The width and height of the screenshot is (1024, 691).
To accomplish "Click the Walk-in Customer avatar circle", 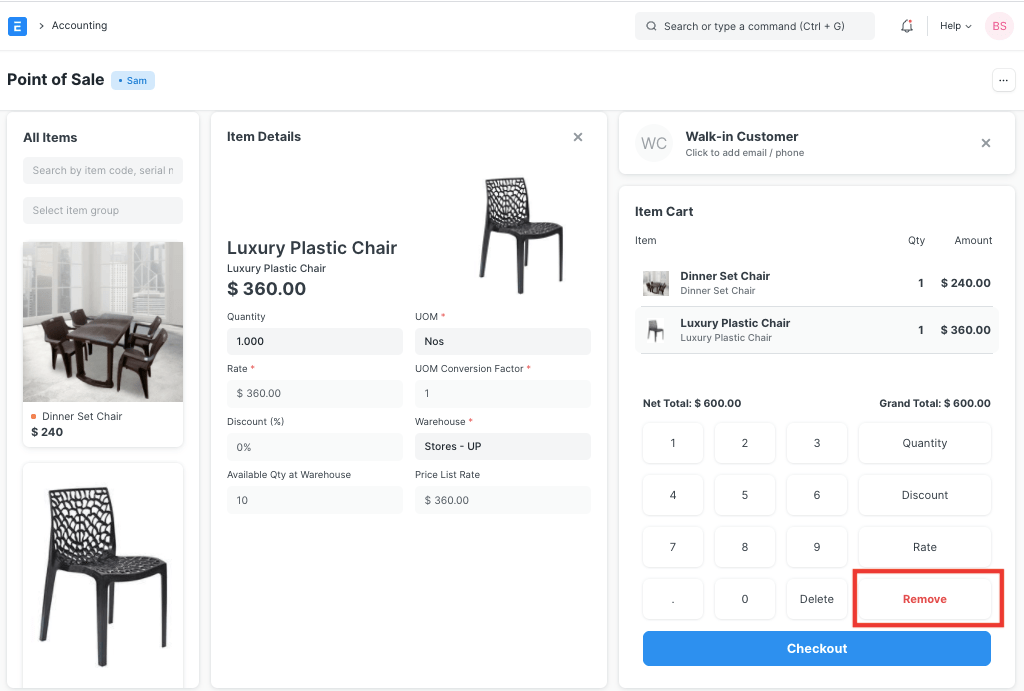I will [653, 142].
